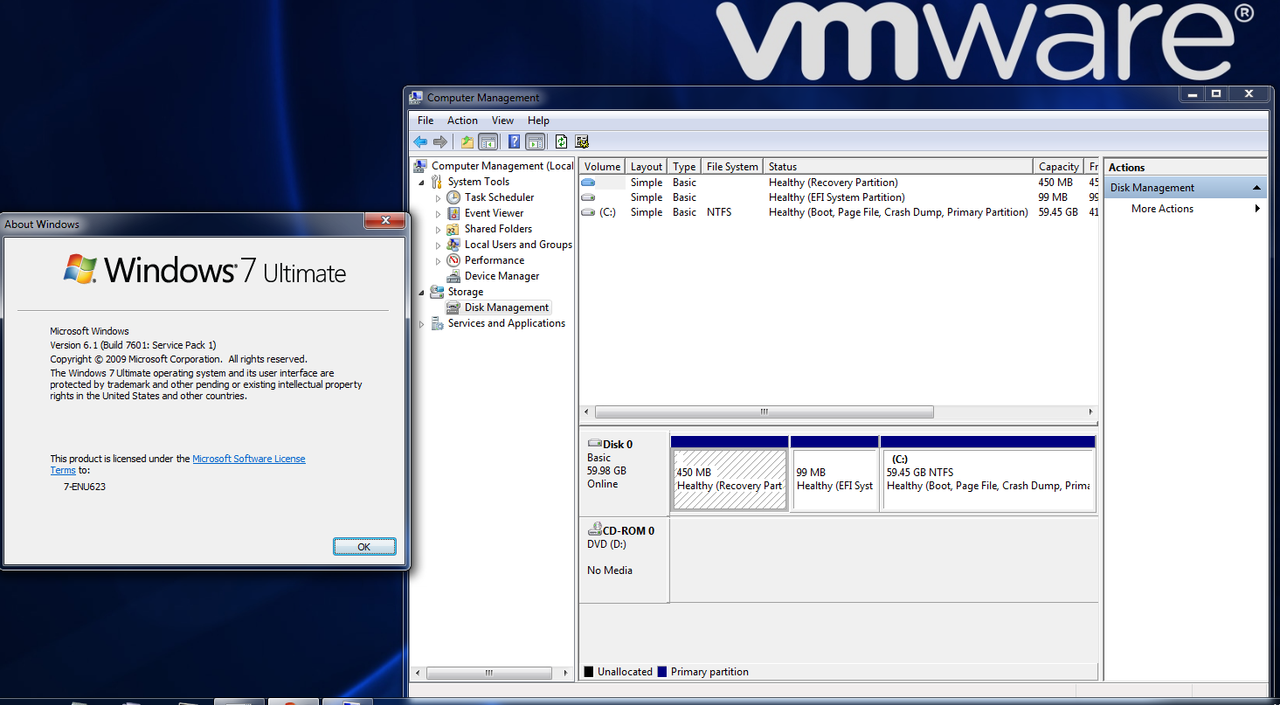The height and width of the screenshot is (705, 1280).
Task: Click the Storage node icon
Action: pos(437,292)
